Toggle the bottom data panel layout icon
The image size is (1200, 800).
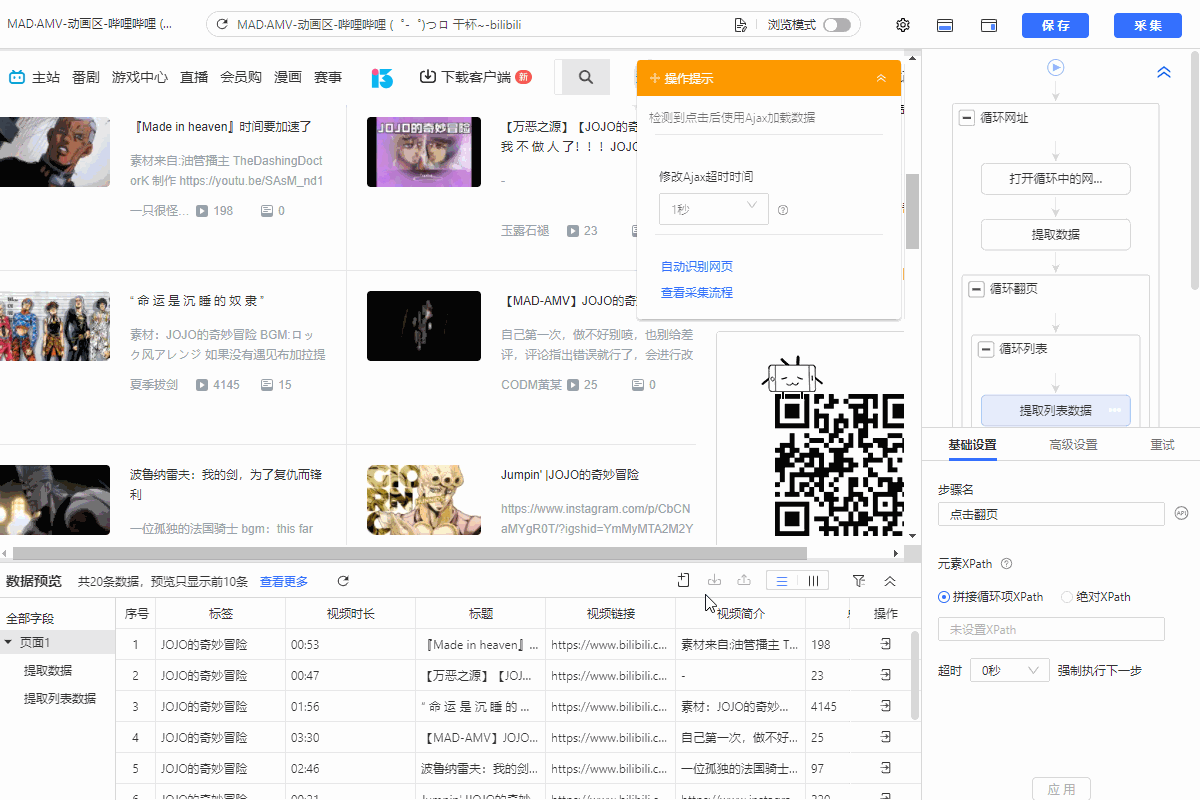(x=944, y=25)
